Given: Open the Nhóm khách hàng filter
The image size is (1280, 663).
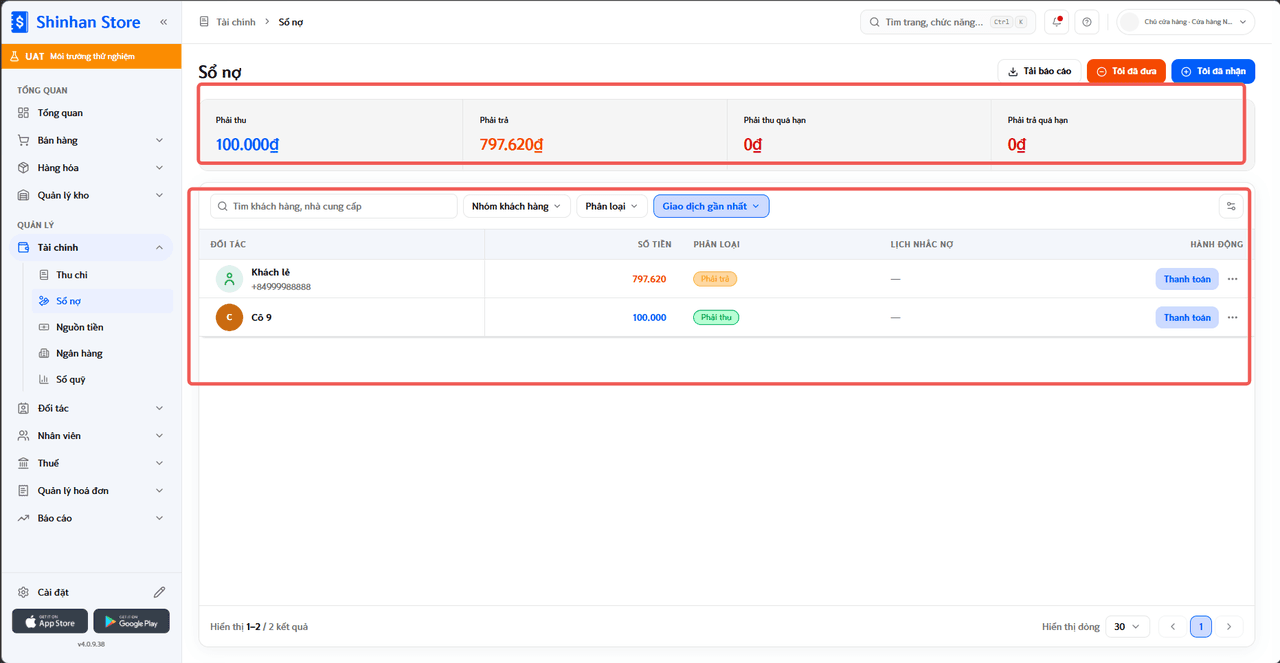Looking at the screenshot, I should click(x=516, y=206).
